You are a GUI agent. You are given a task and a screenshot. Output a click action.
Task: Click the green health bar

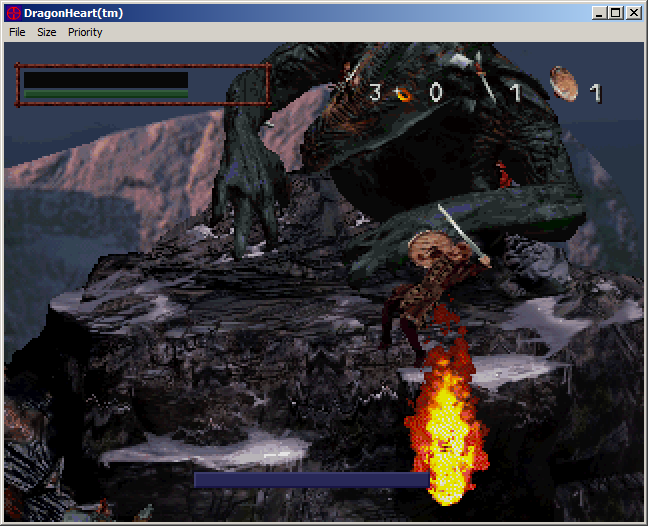[x=106, y=94]
